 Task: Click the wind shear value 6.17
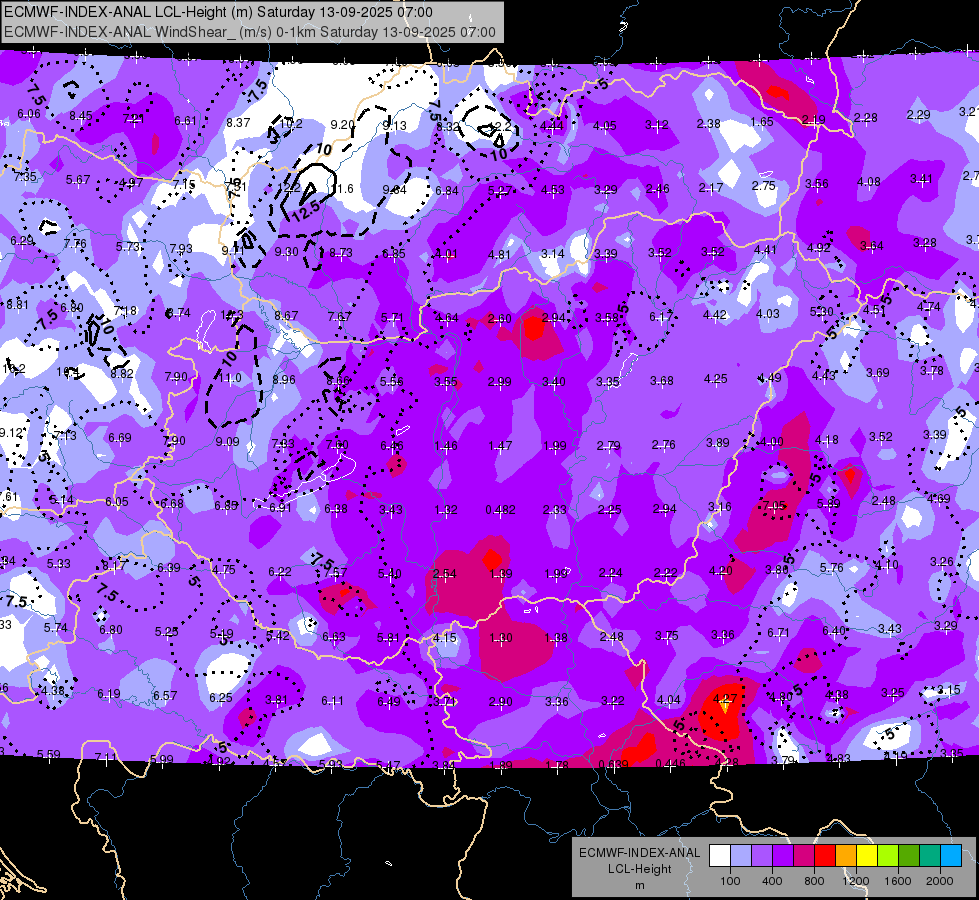(x=661, y=317)
